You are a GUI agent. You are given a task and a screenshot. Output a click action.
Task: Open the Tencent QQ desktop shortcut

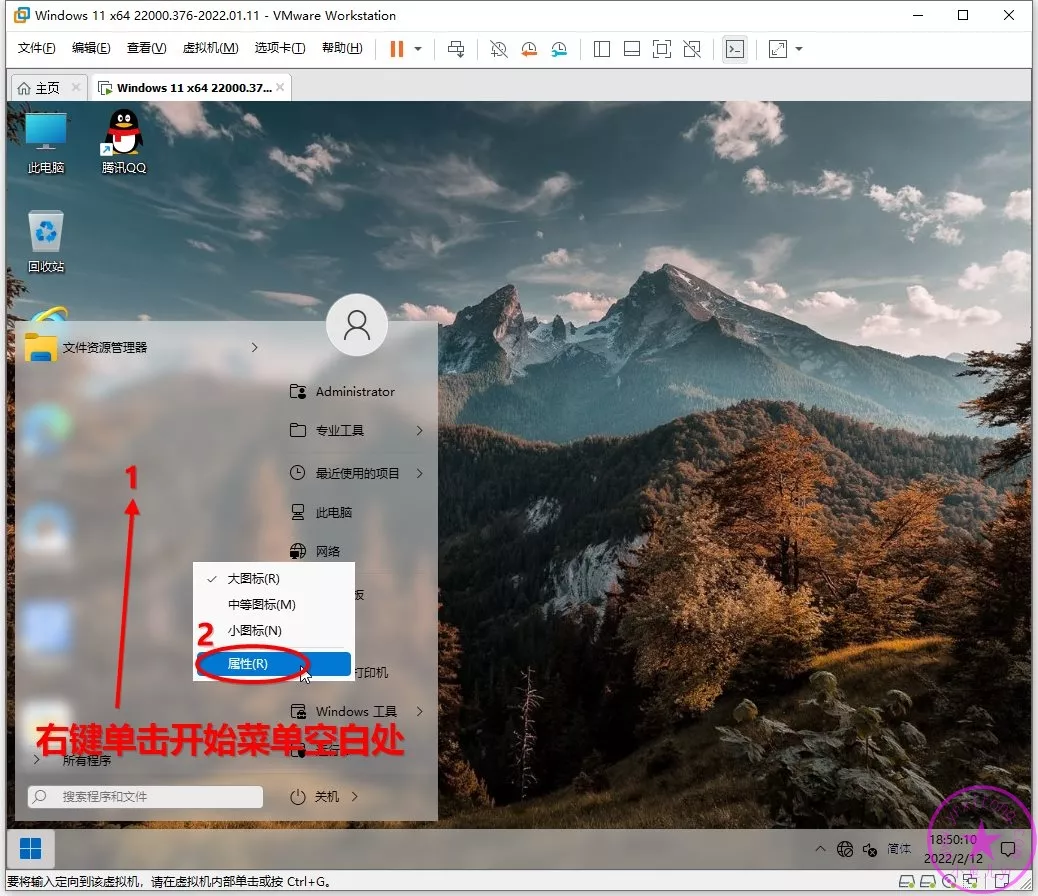point(123,142)
